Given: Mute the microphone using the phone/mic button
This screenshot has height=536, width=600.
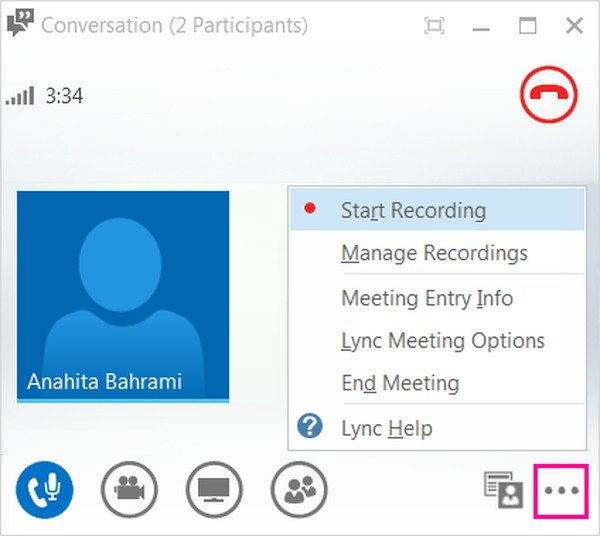Looking at the screenshot, I should [43, 491].
